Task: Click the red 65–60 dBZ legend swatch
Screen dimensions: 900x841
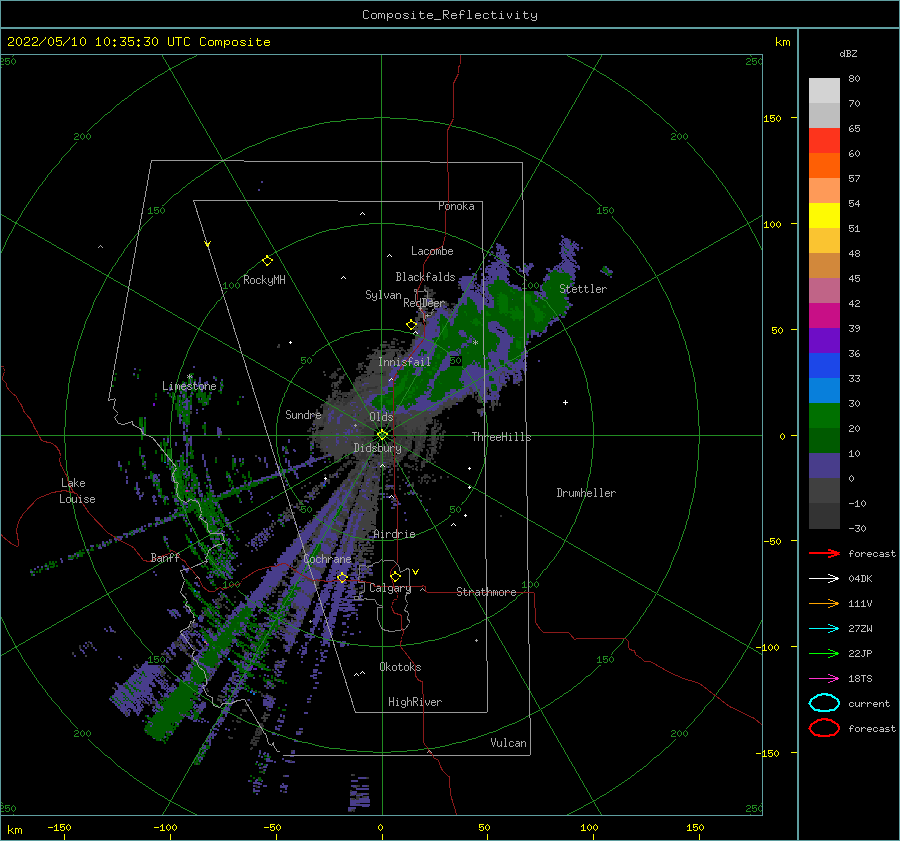Action: point(824,141)
